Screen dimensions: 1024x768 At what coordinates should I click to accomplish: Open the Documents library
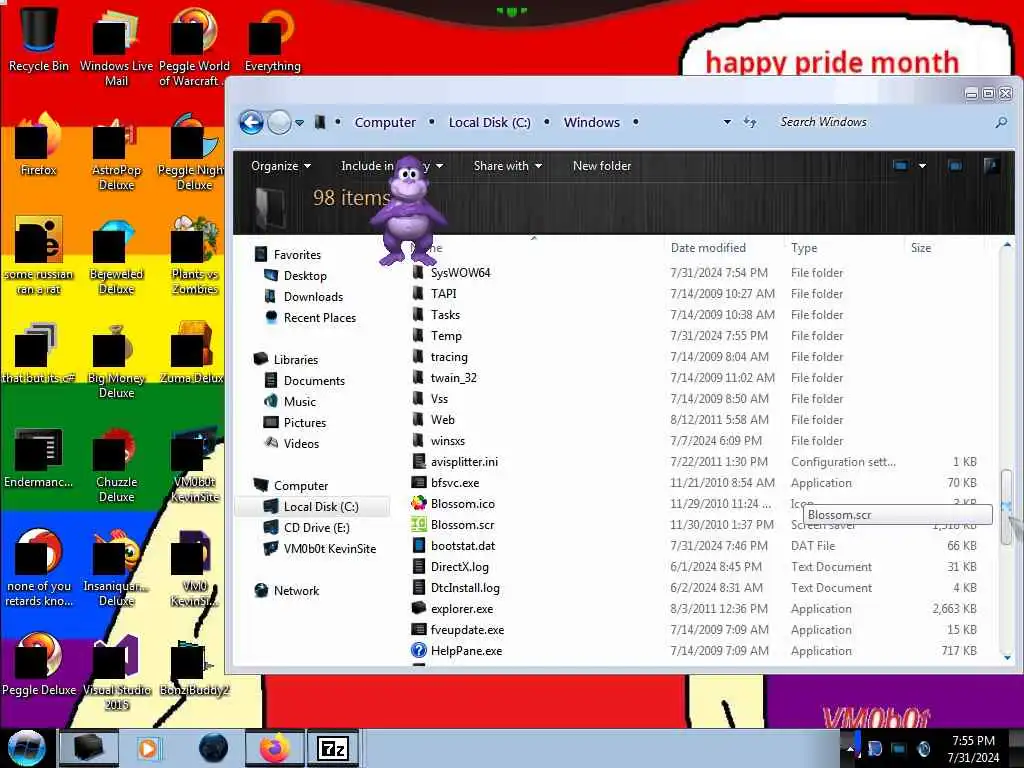pyautogui.click(x=313, y=381)
